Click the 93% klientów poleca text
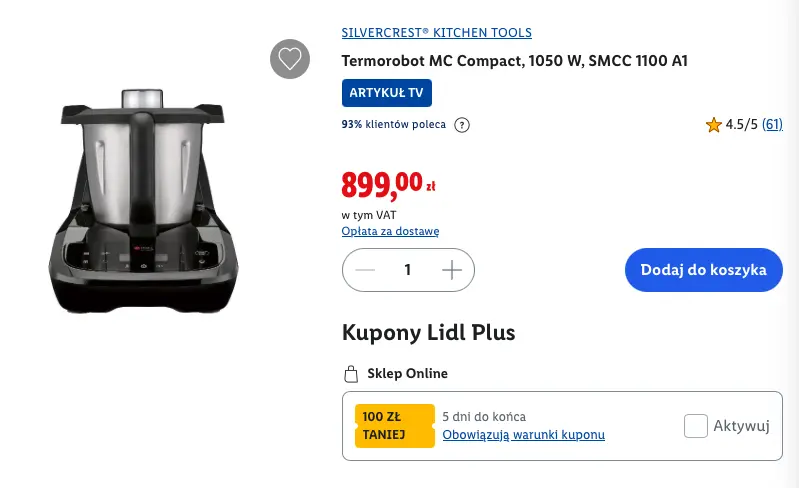 point(392,125)
